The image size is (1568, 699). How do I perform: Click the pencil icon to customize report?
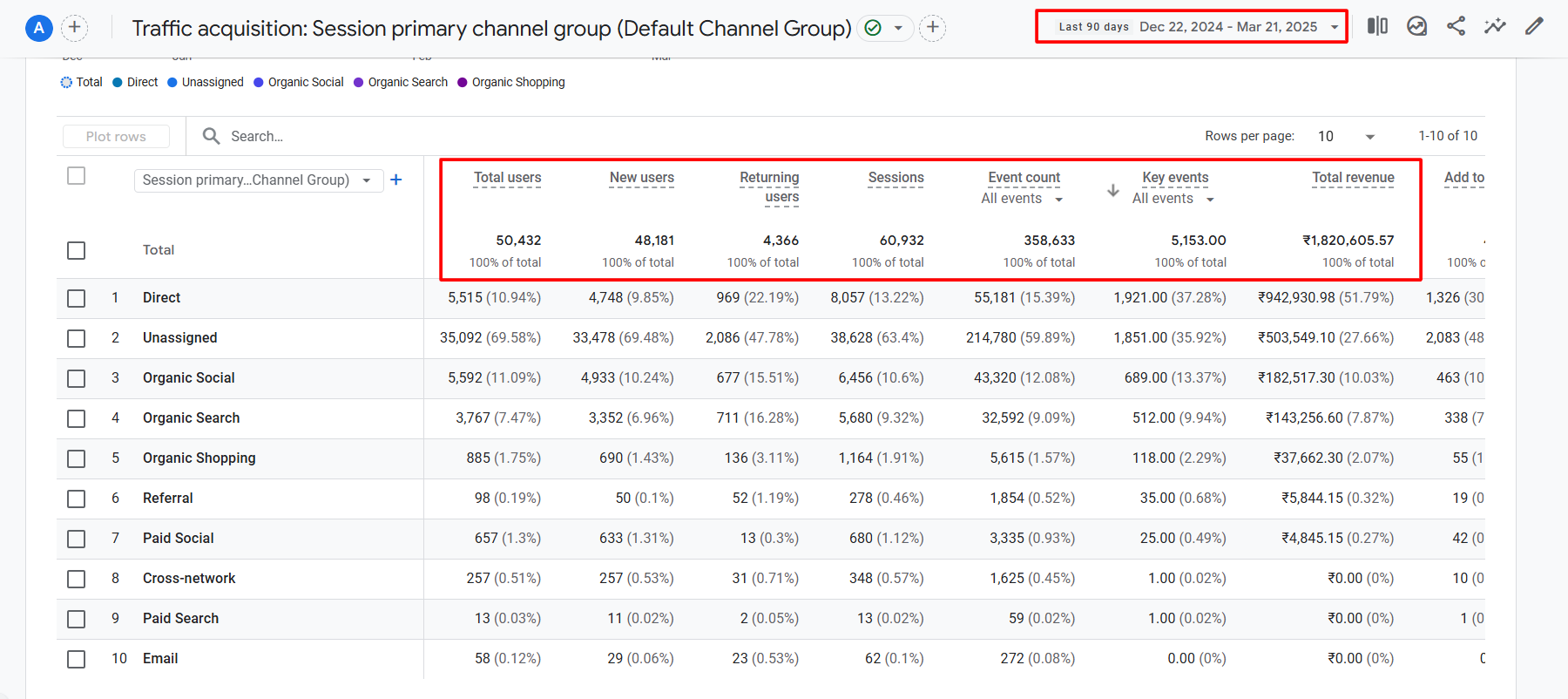pos(1534,26)
